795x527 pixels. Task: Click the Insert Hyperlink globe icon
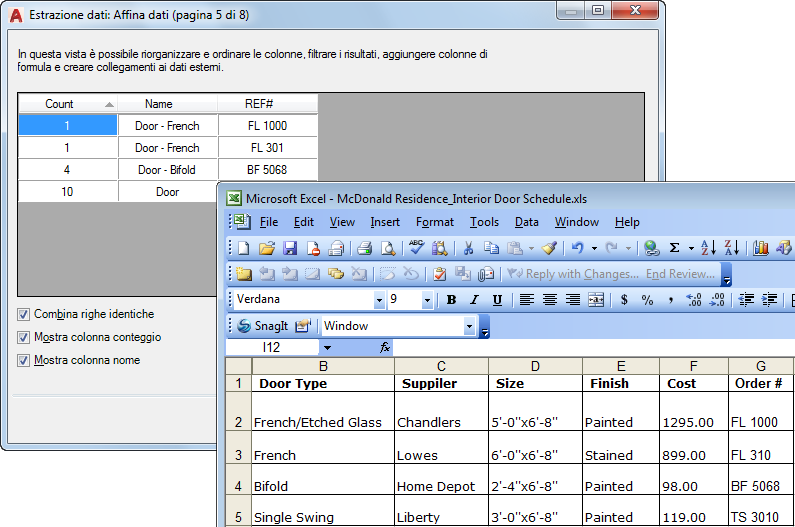[x=651, y=248]
